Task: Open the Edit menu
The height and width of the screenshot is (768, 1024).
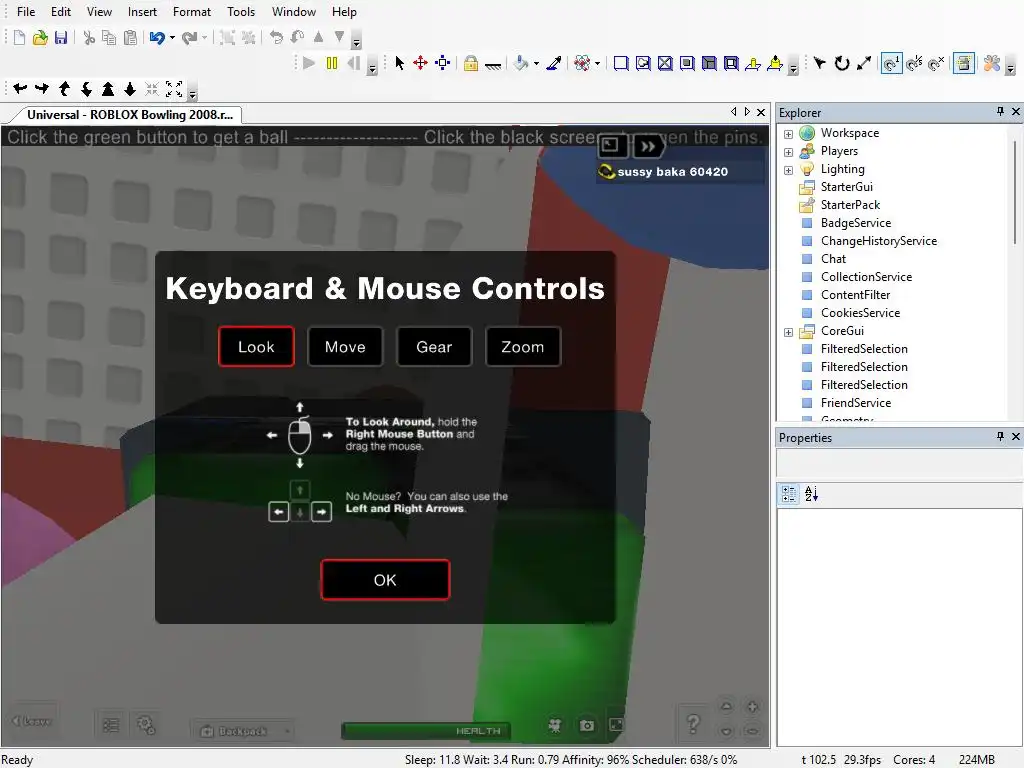Action: 61,12
